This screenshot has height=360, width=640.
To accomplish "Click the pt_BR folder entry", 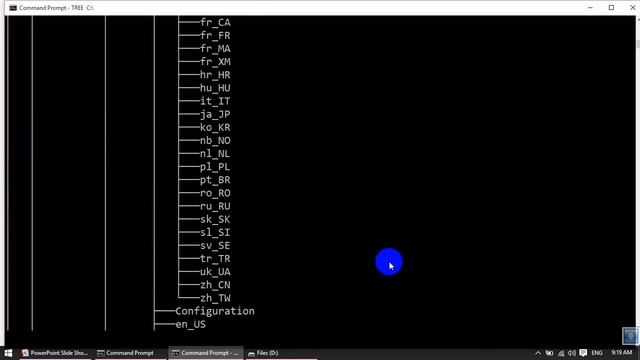I will point(215,180).
